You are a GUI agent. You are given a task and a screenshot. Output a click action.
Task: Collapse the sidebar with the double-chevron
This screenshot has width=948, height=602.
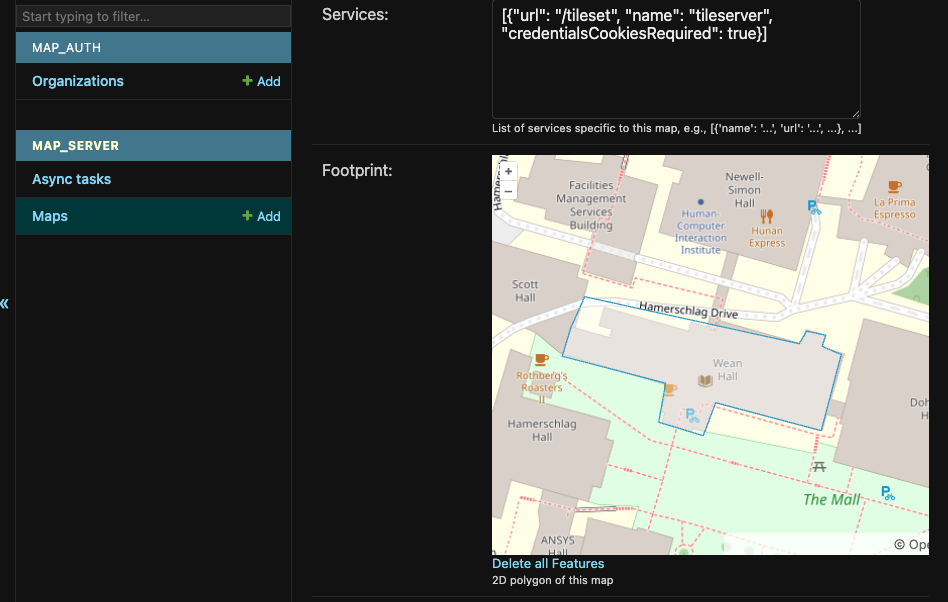coord(5,303)
